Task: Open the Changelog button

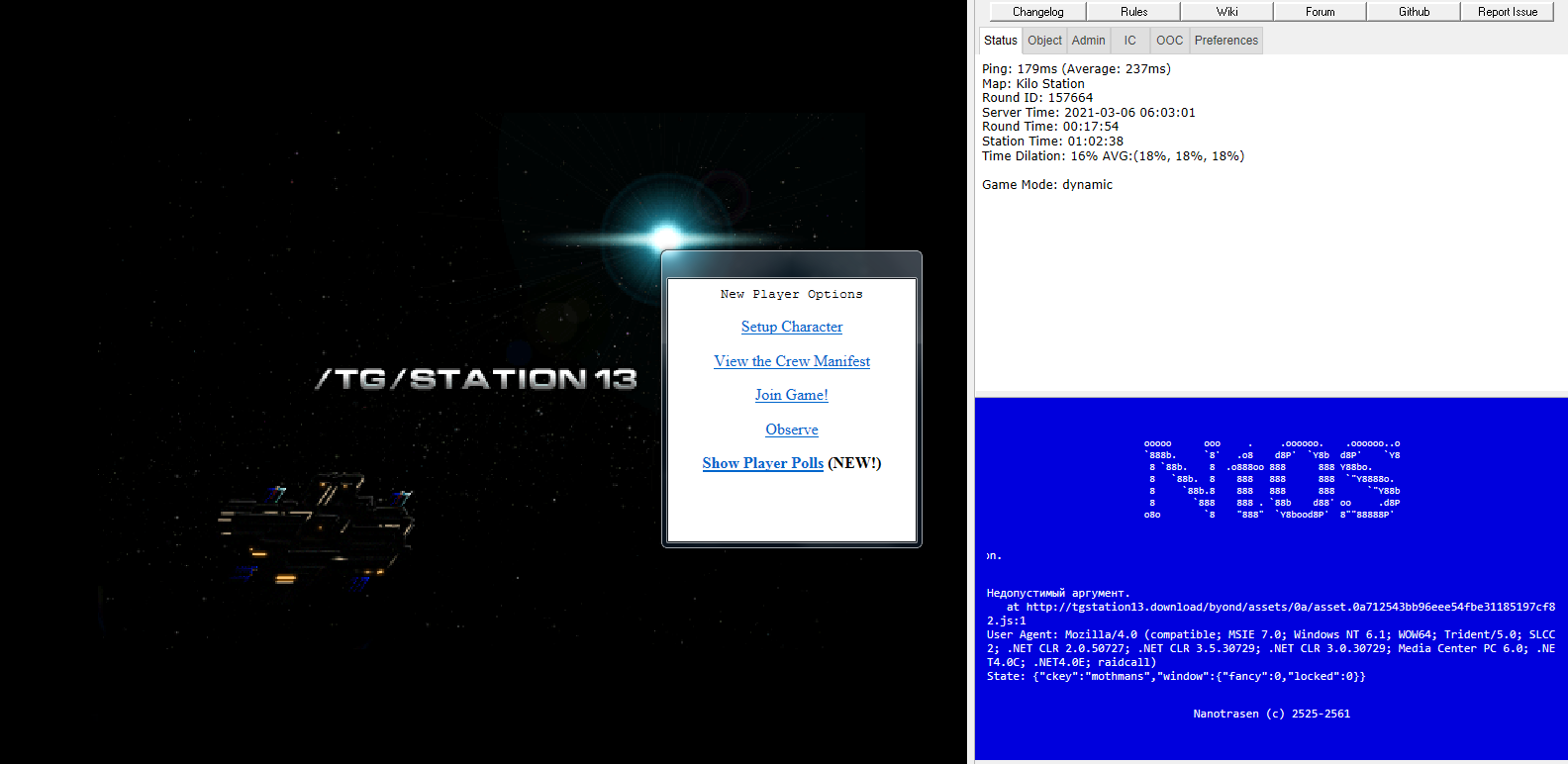Action: pyautogui.click(x=1037, y=12)
